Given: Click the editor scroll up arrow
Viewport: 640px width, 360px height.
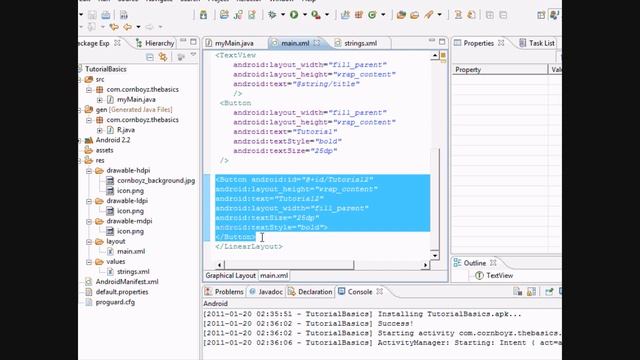Looking at the screenshot, I should (x=435, y=56).
